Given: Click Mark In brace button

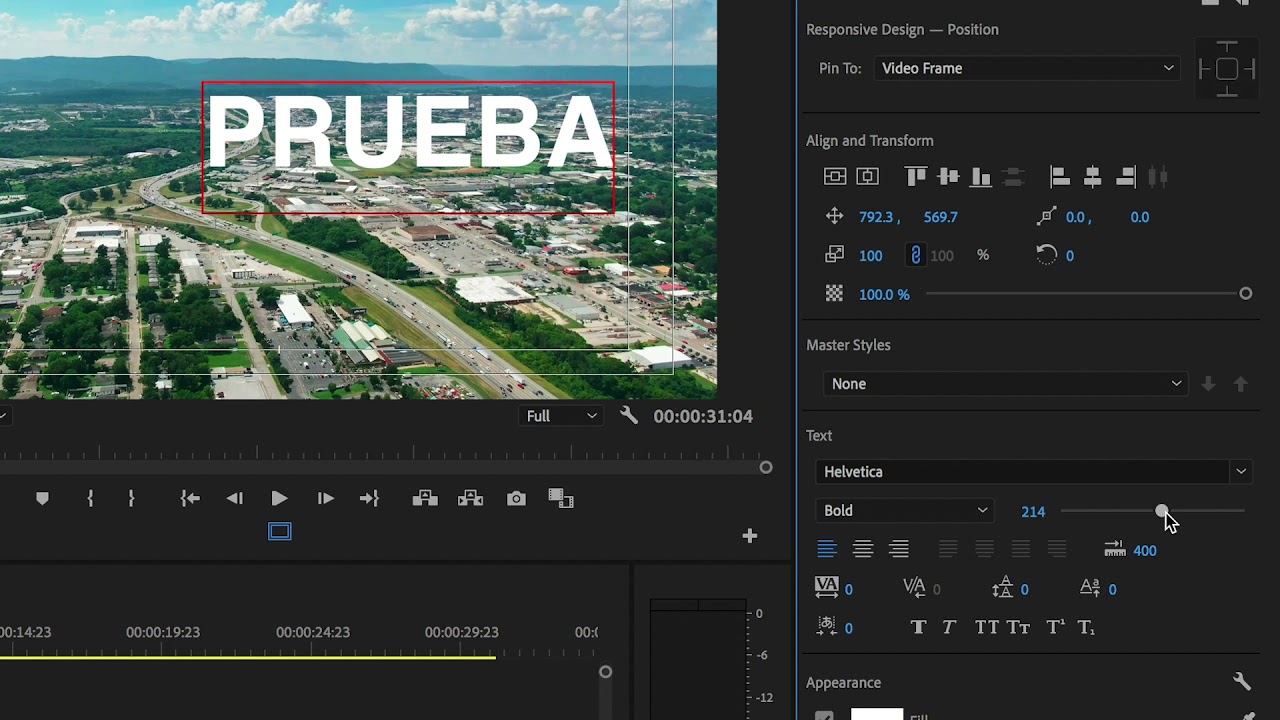Looking at the screenshot, I should tap(90, 498).
